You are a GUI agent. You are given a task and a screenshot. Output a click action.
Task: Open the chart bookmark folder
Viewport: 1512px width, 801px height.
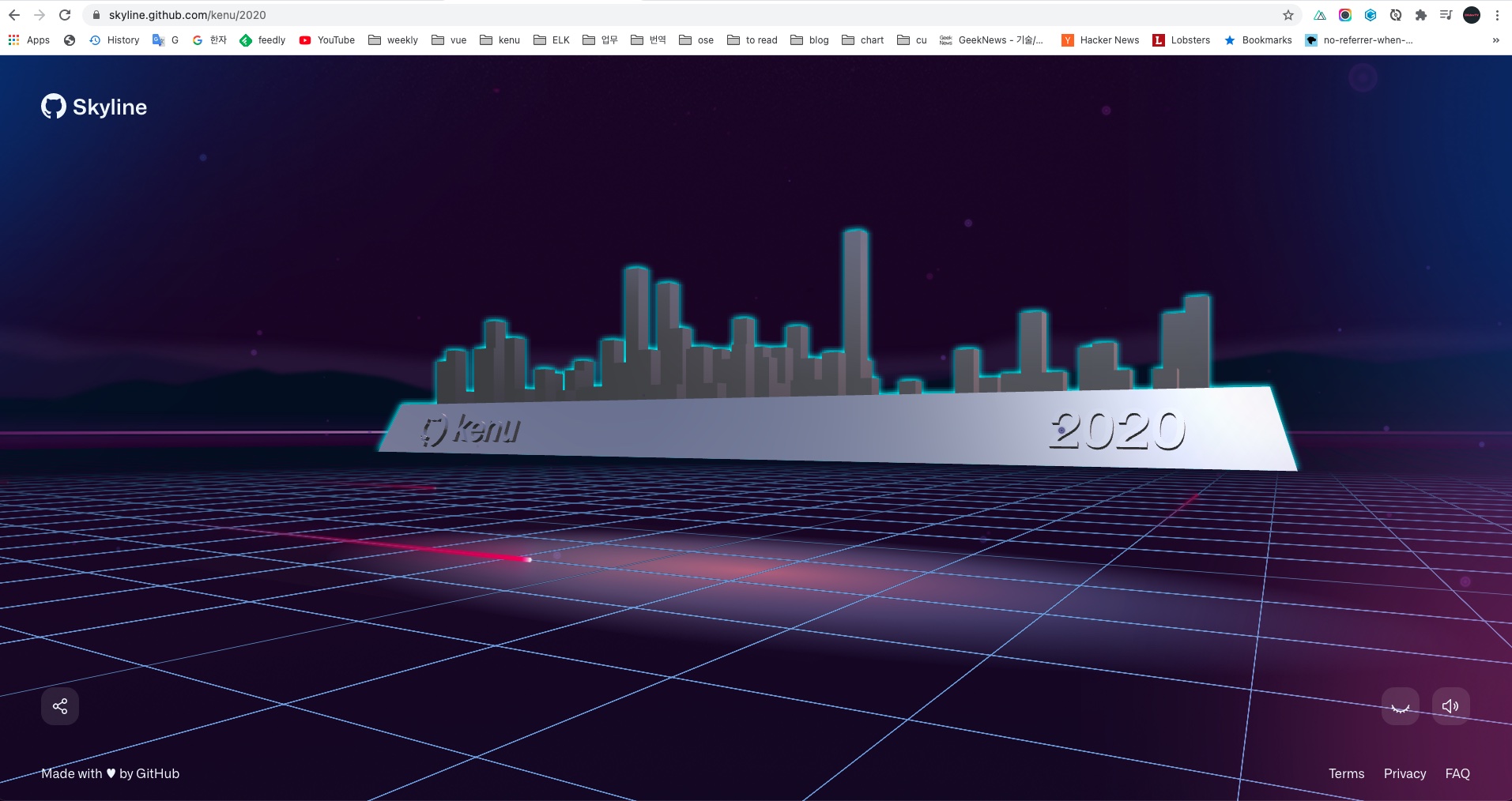click(x=863, y=40)
